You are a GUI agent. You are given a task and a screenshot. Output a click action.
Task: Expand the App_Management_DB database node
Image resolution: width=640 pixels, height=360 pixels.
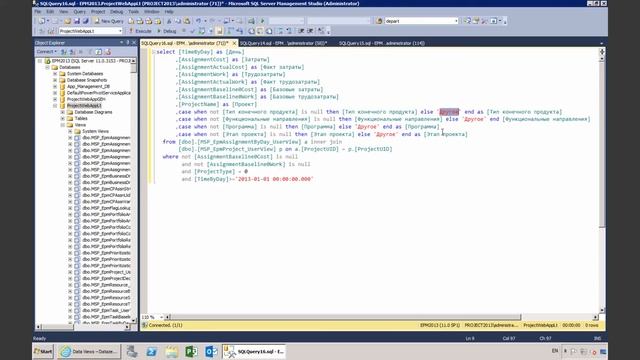55,87
